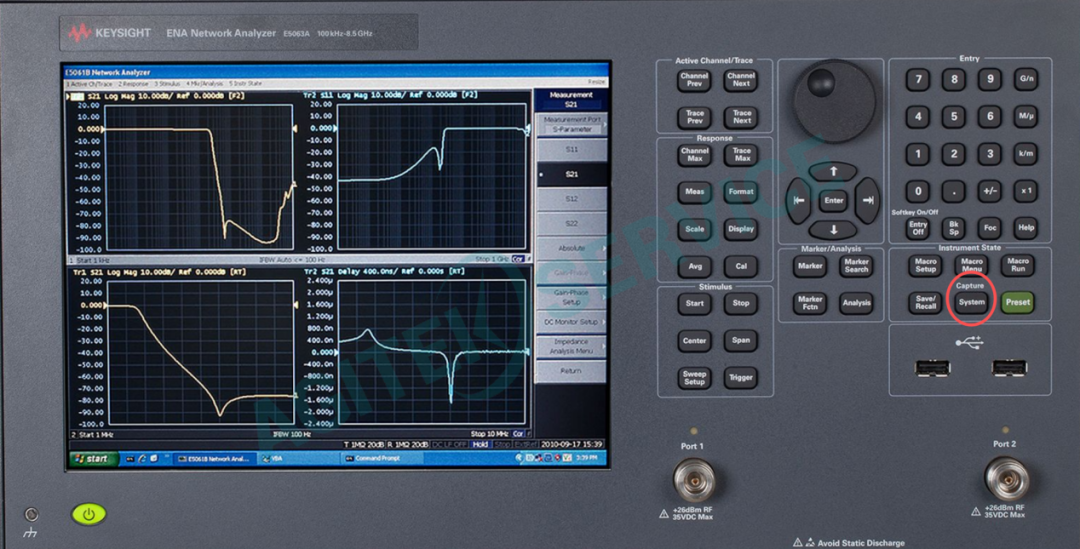Switch to VBA taskbar window

tap(300, 459)
